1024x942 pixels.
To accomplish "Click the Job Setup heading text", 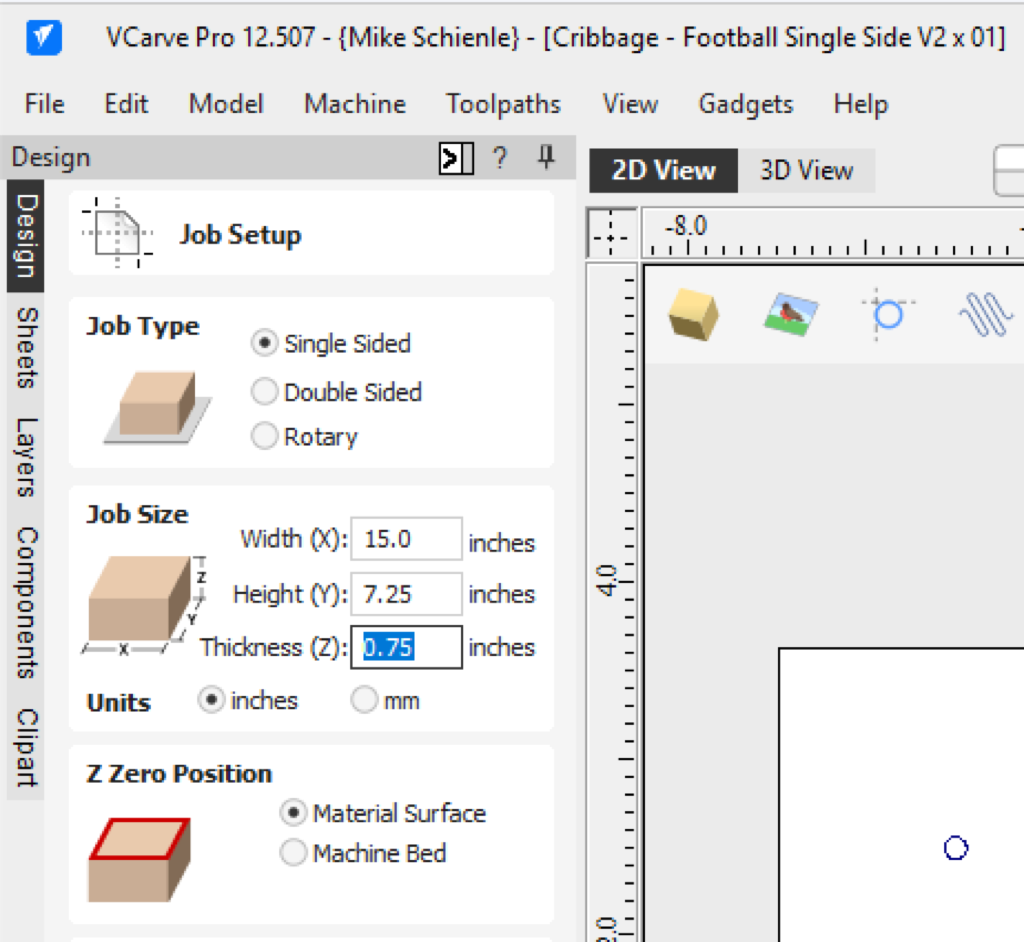I will [x=240, y=235].
